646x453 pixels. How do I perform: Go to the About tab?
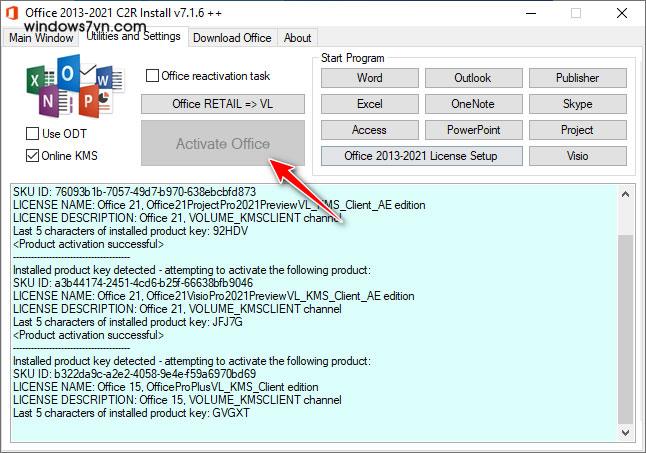click(x=297, y=38)
